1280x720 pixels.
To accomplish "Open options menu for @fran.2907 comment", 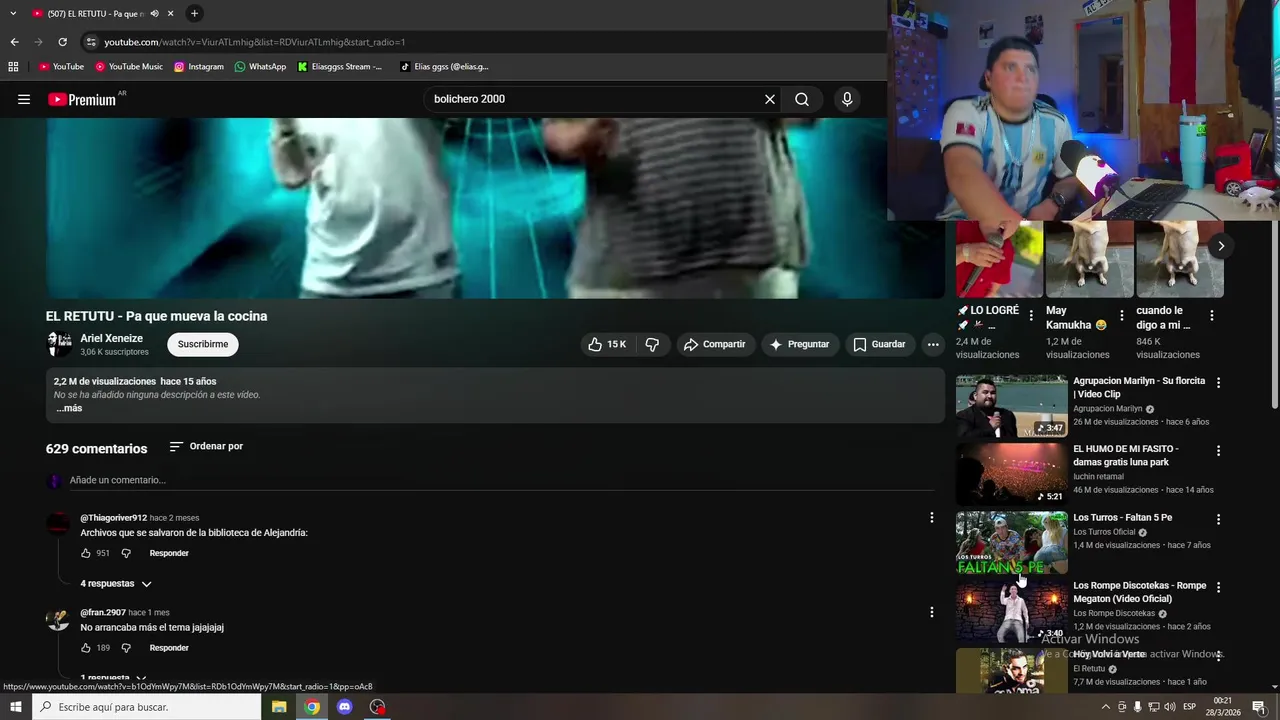I will [x=931, y=612].
